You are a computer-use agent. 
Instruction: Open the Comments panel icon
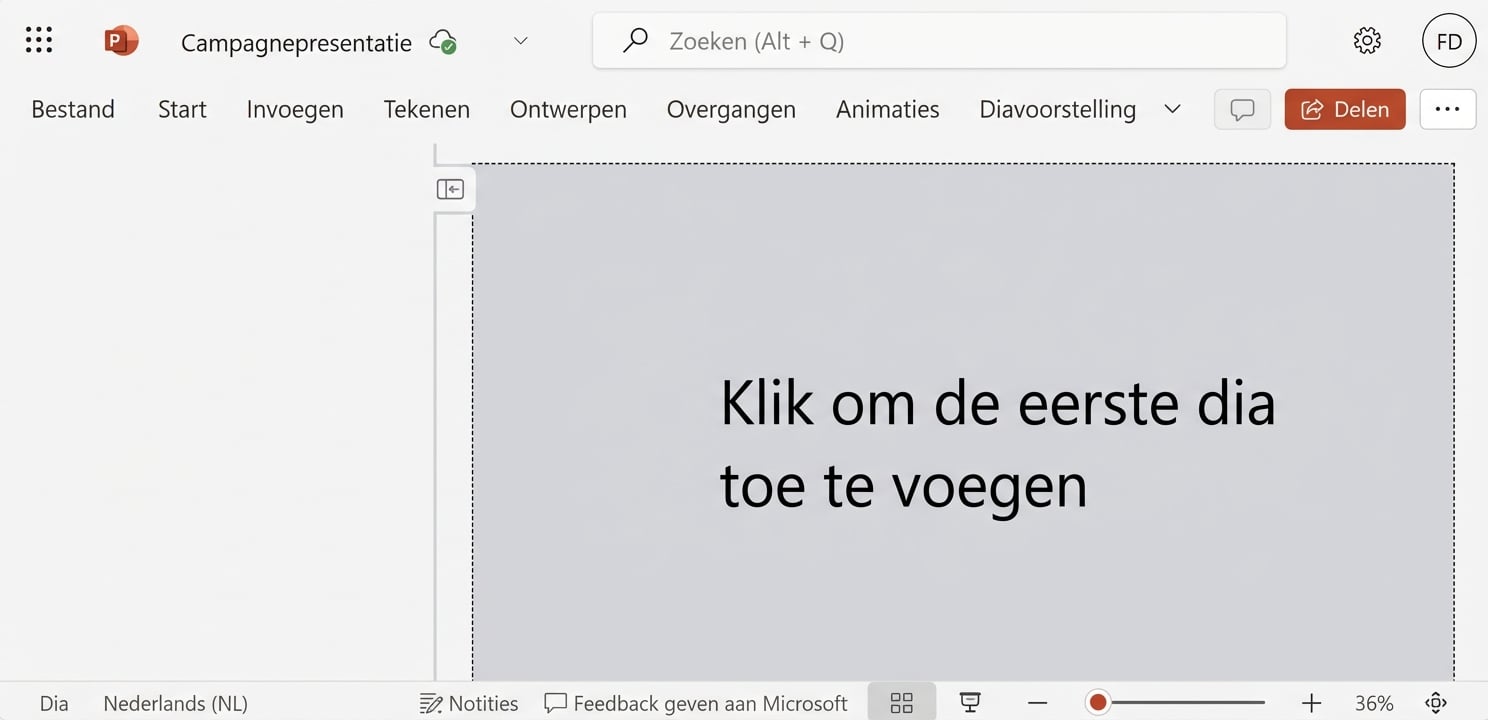click(1242, 109)
